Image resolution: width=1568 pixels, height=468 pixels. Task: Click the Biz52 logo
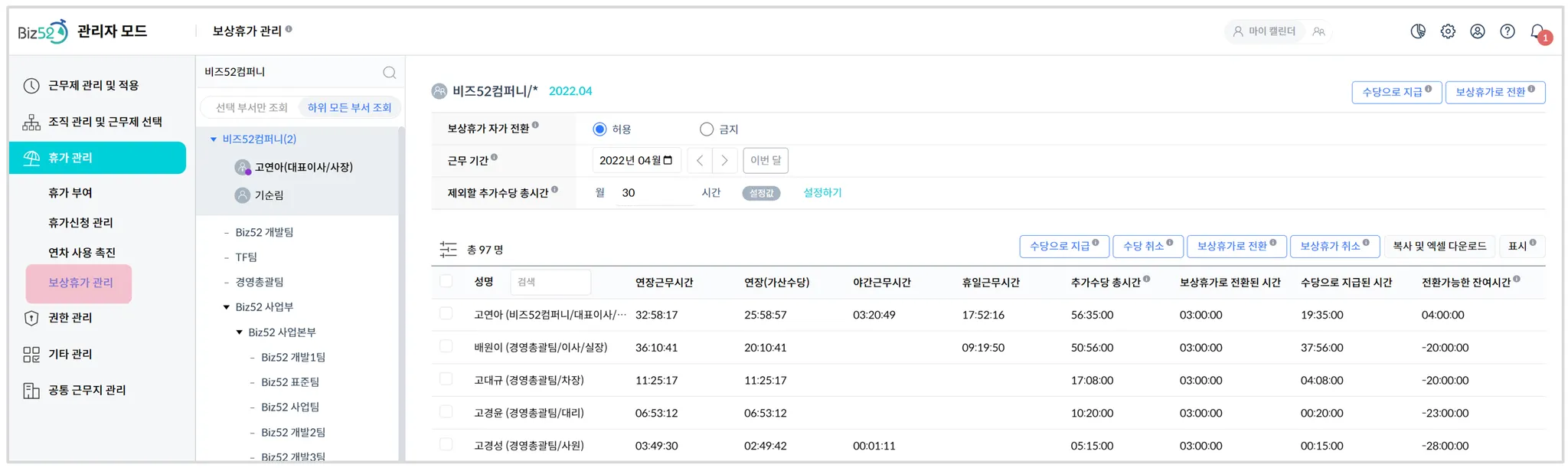(43, 31)
